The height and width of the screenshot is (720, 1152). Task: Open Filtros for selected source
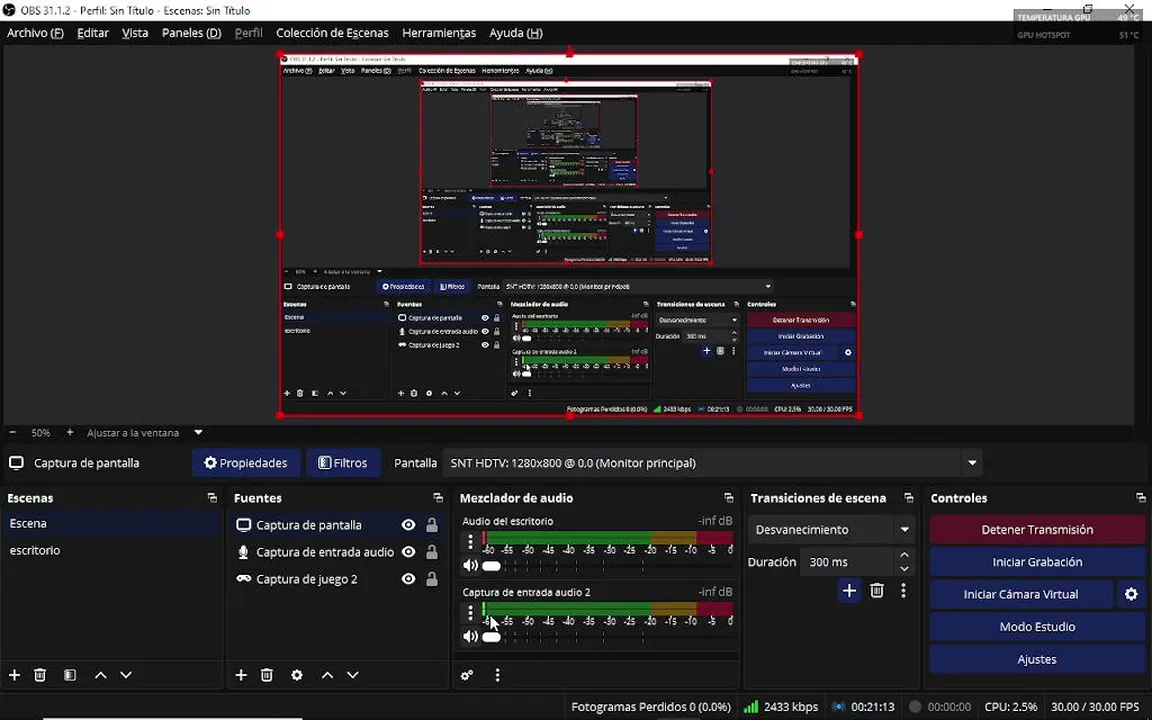tap(343, 463)
